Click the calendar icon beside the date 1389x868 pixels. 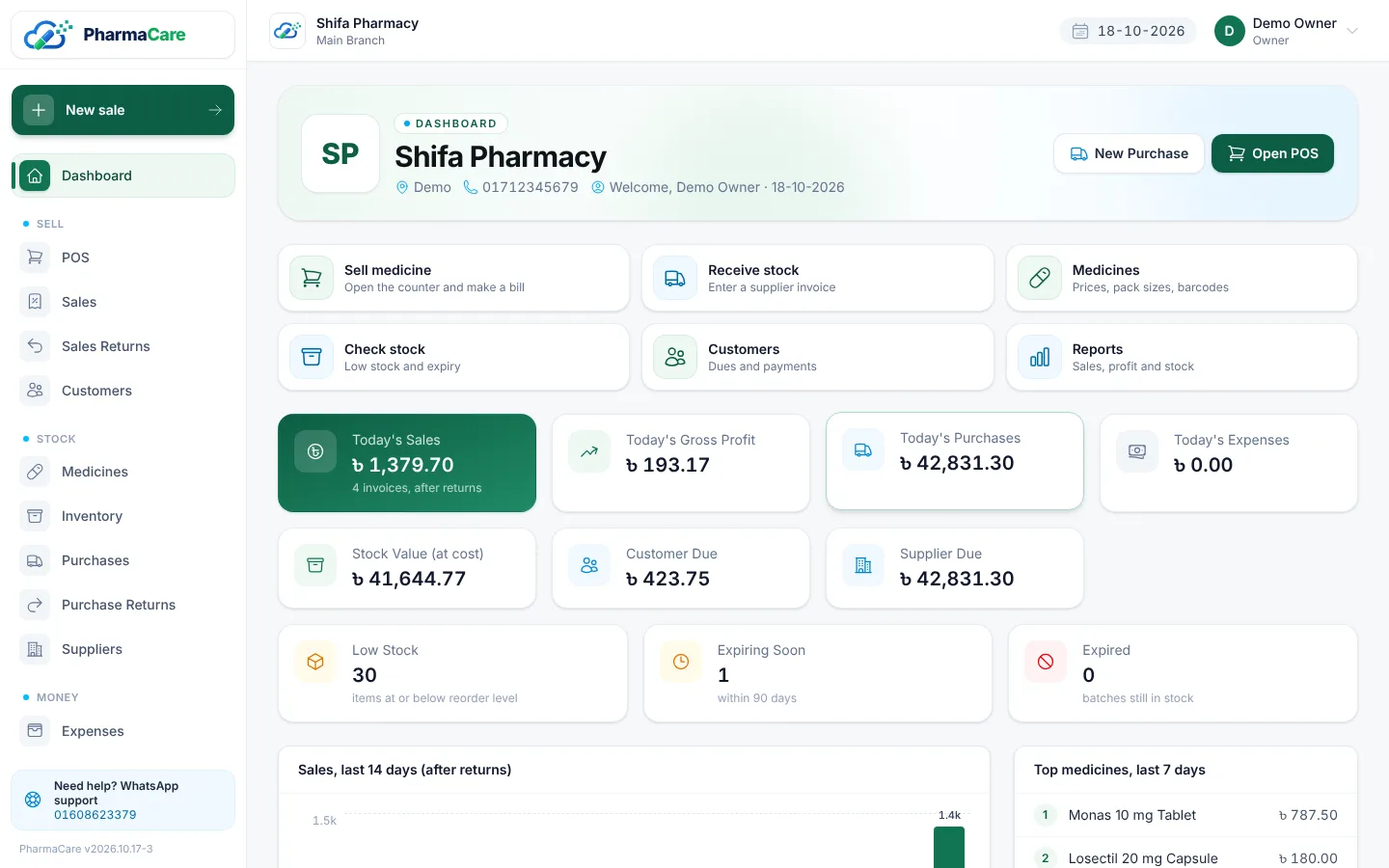point(1080,31)
